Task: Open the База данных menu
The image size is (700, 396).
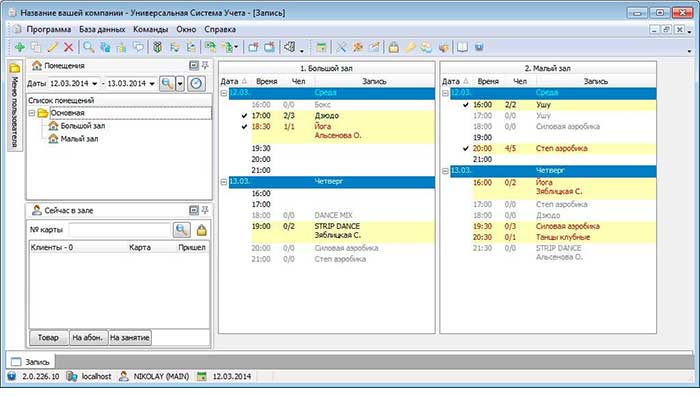Action: (x=102, y=29)
